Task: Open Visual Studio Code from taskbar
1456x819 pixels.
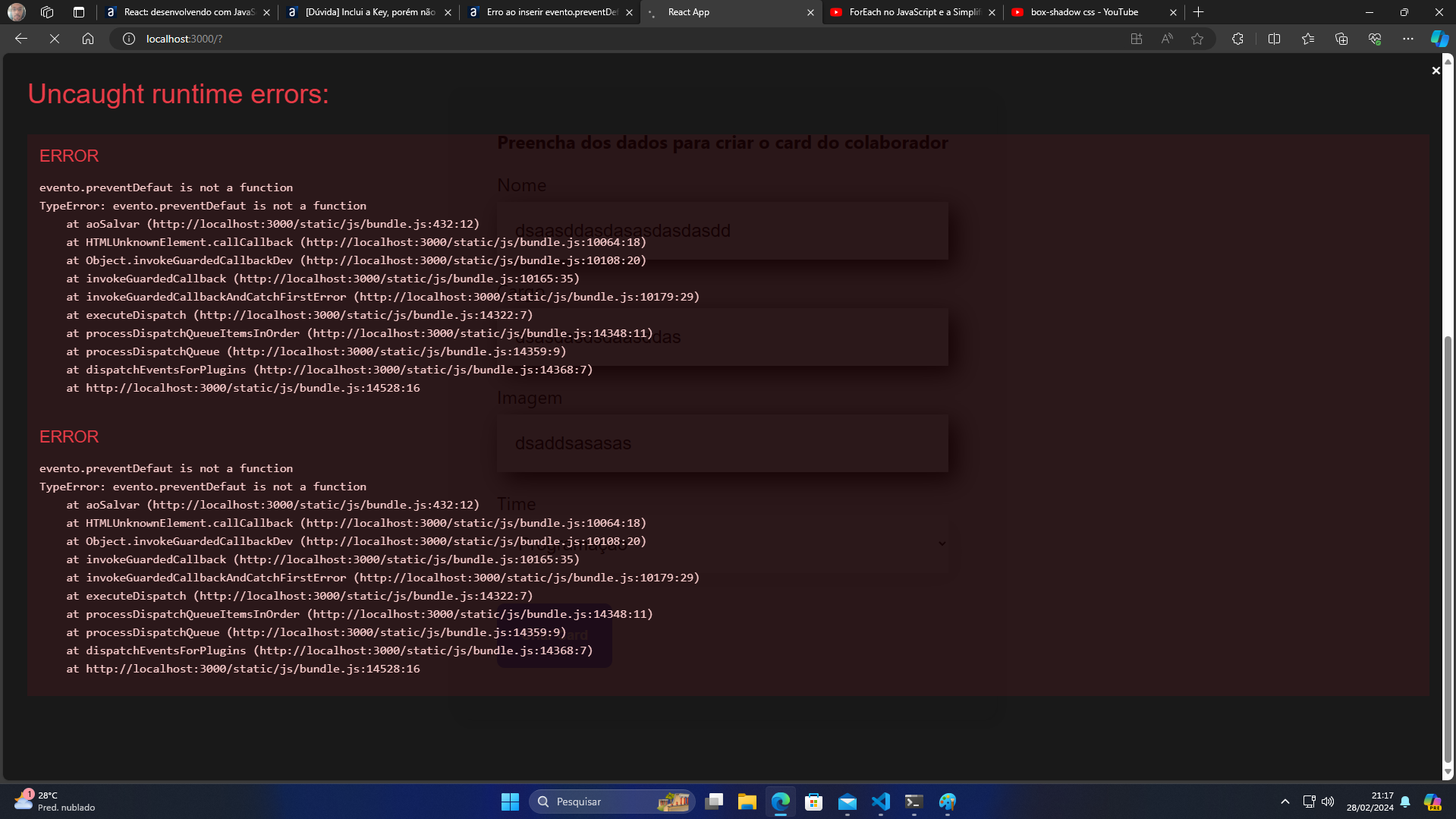Action: [881, 802]
